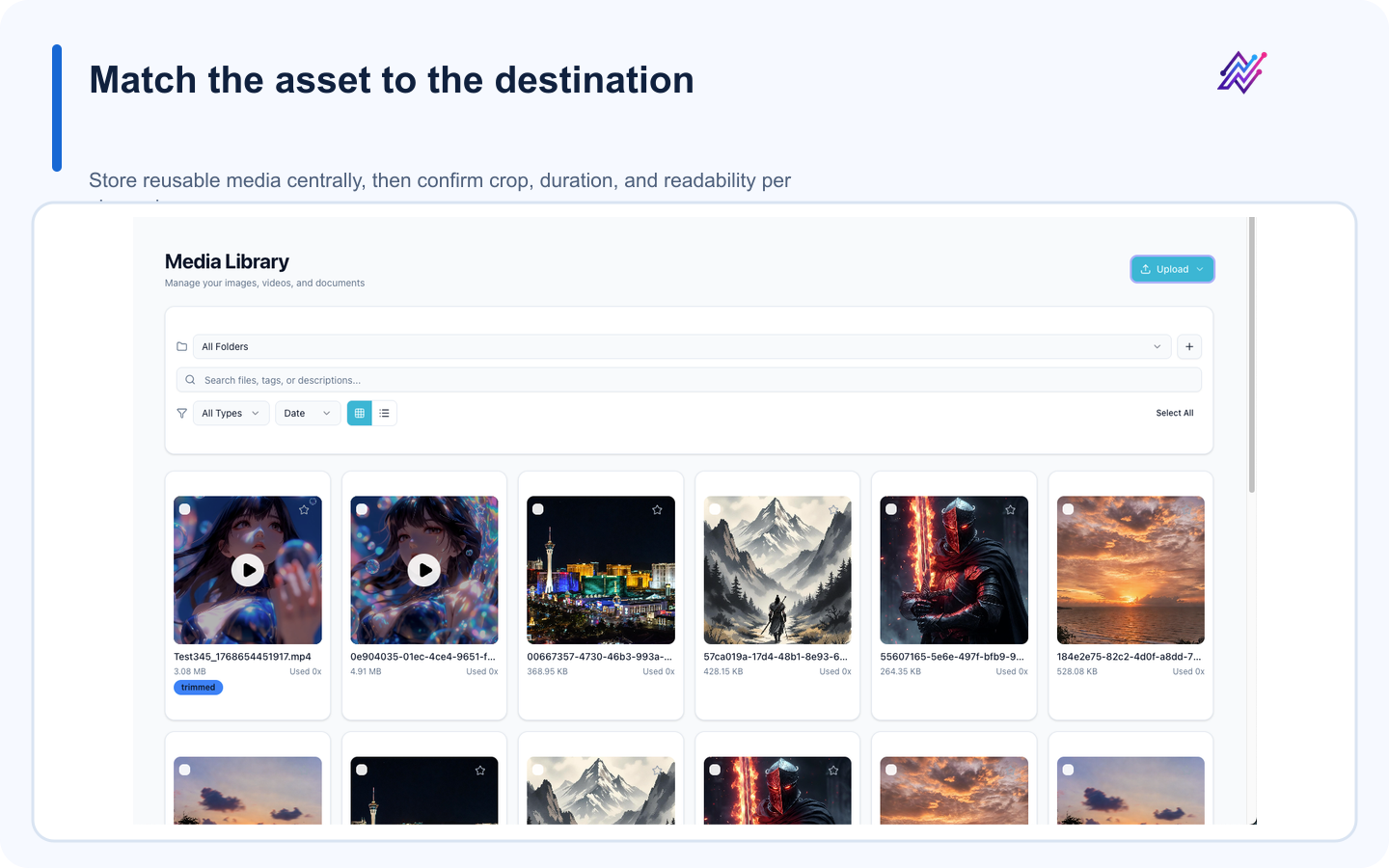Check the box on the 55607165 knight image
Image resolution: width=1389 pixels, height=868 pixels.
(x=891, y=509)
